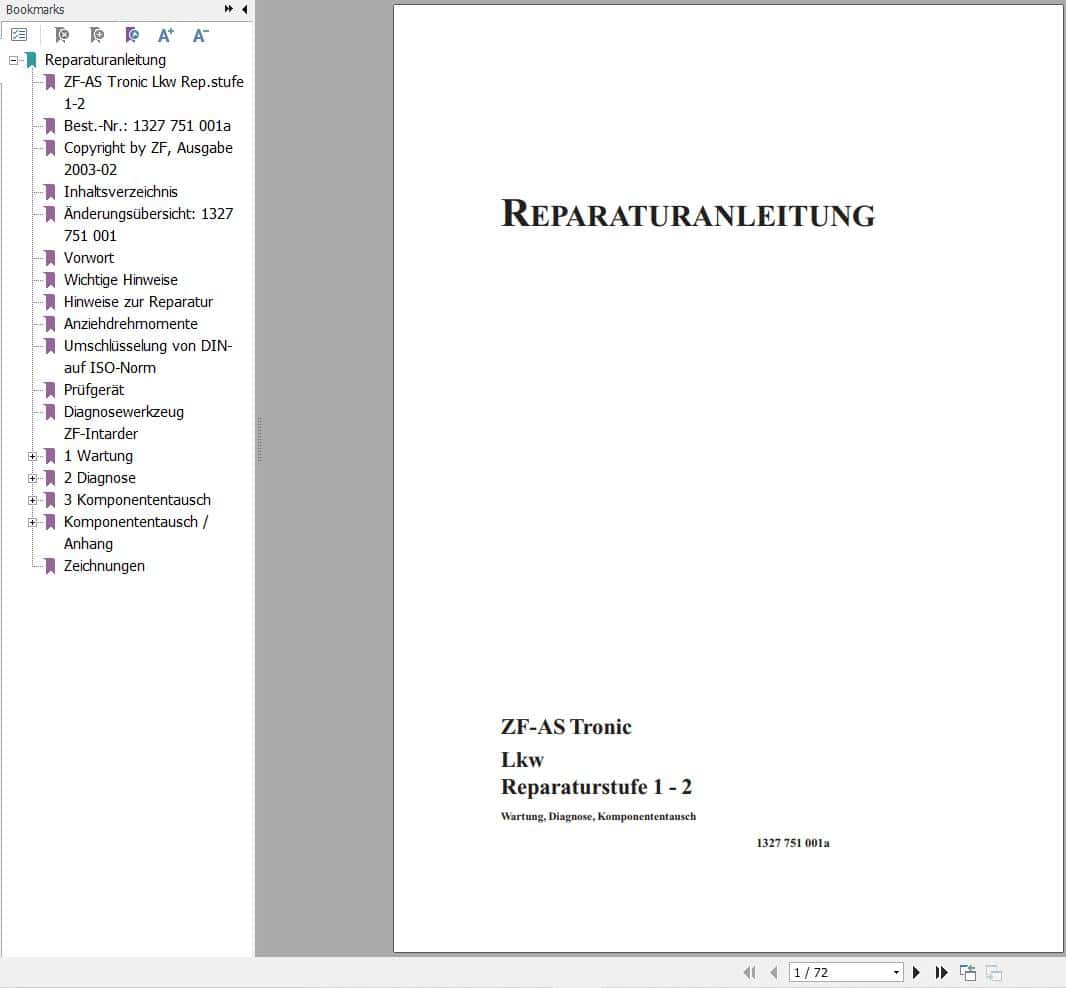Open Diagnosewerkzeug ZF-Intarder bookmark
Viewport: 1066px width, 988px height.
[124, 422]
